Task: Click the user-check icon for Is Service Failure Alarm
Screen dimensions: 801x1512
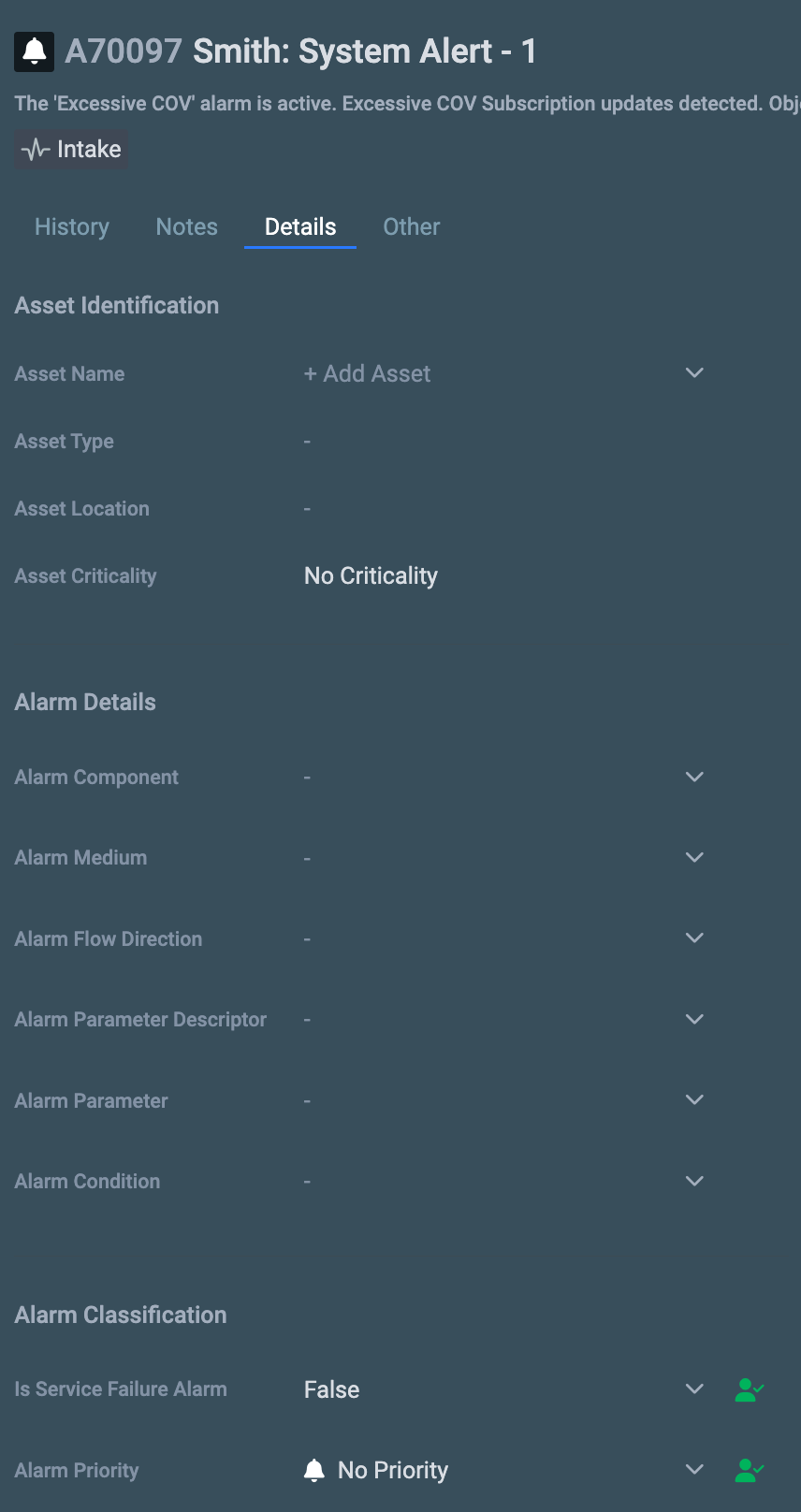Action: pyautogui.click(x=749, y=1389)
